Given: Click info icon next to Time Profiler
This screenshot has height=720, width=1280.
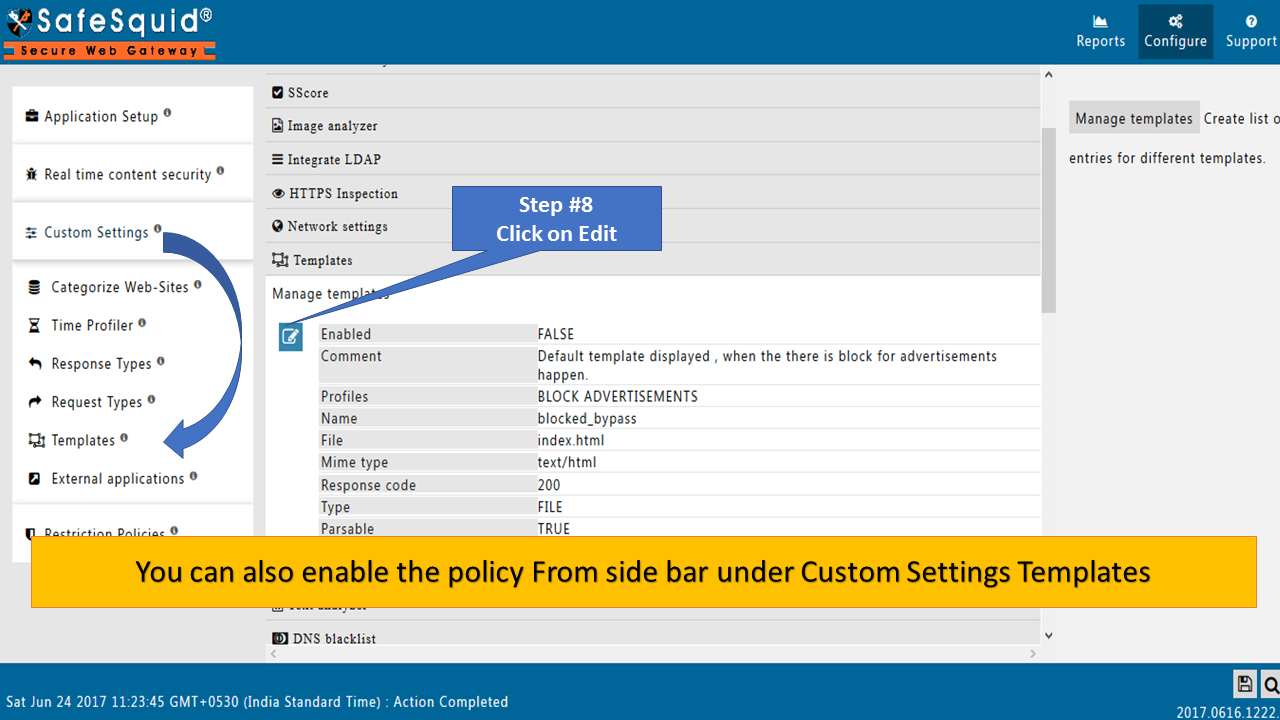Looking at the screenshot, I should pyautogui.click(x=142, y=323).
